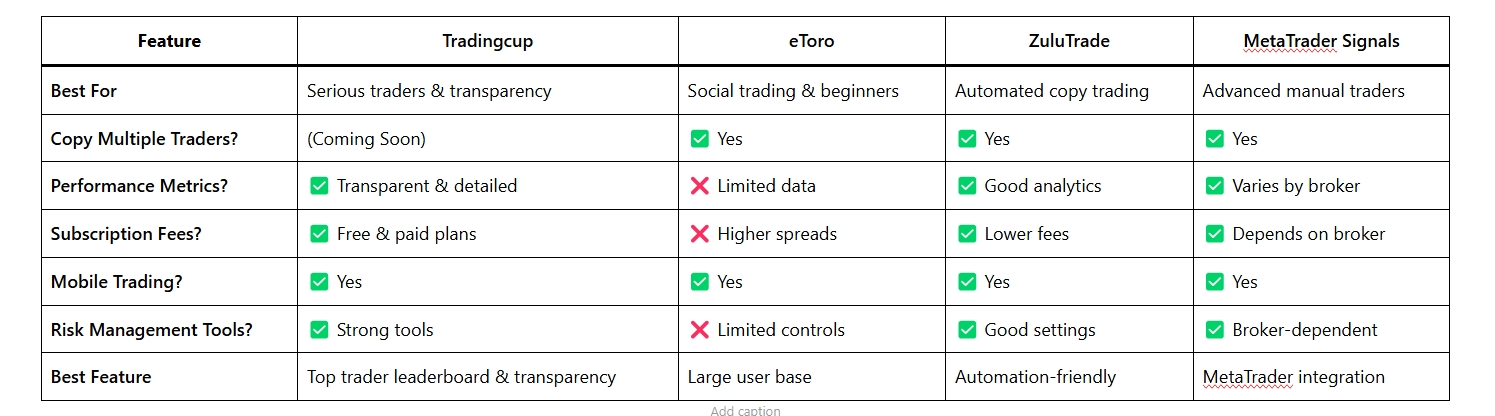Click green check next to Broker-dependent
This screenshot has height=416, width=1495.
point(1215,330)
